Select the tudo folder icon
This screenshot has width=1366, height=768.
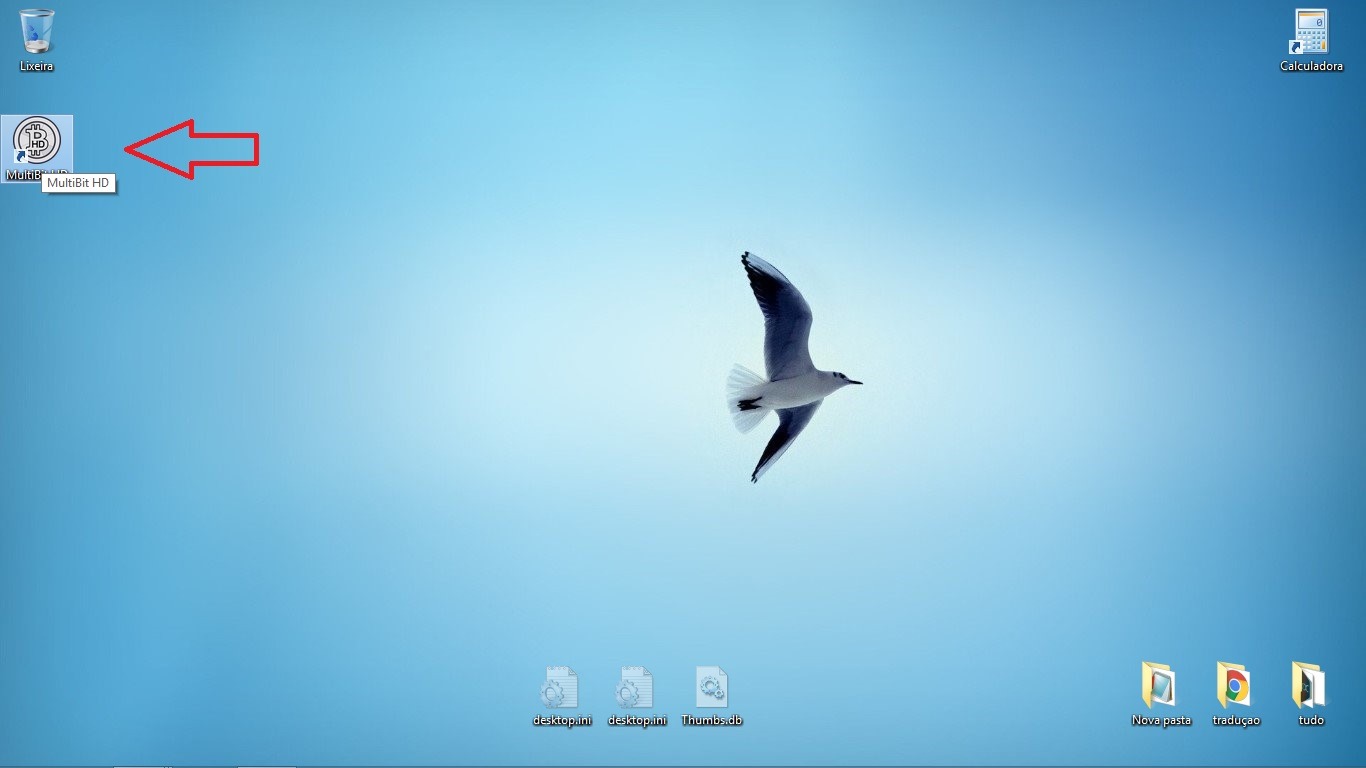[1310, 686]
